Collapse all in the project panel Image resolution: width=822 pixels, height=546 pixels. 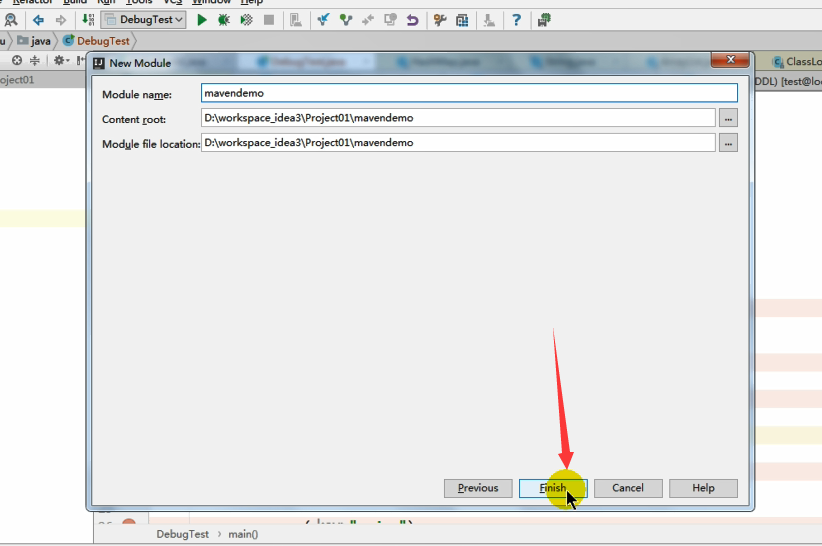click(x=35, y=60)
